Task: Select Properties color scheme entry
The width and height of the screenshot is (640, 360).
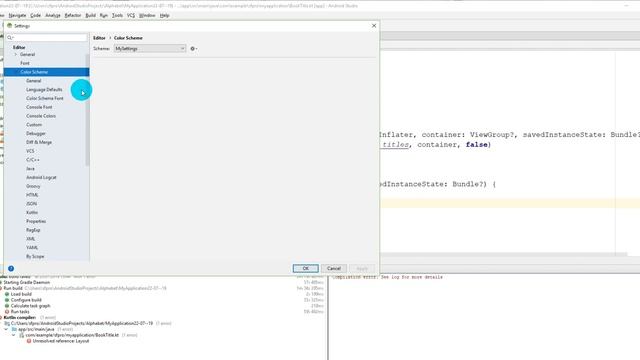Action: (36, 221)
